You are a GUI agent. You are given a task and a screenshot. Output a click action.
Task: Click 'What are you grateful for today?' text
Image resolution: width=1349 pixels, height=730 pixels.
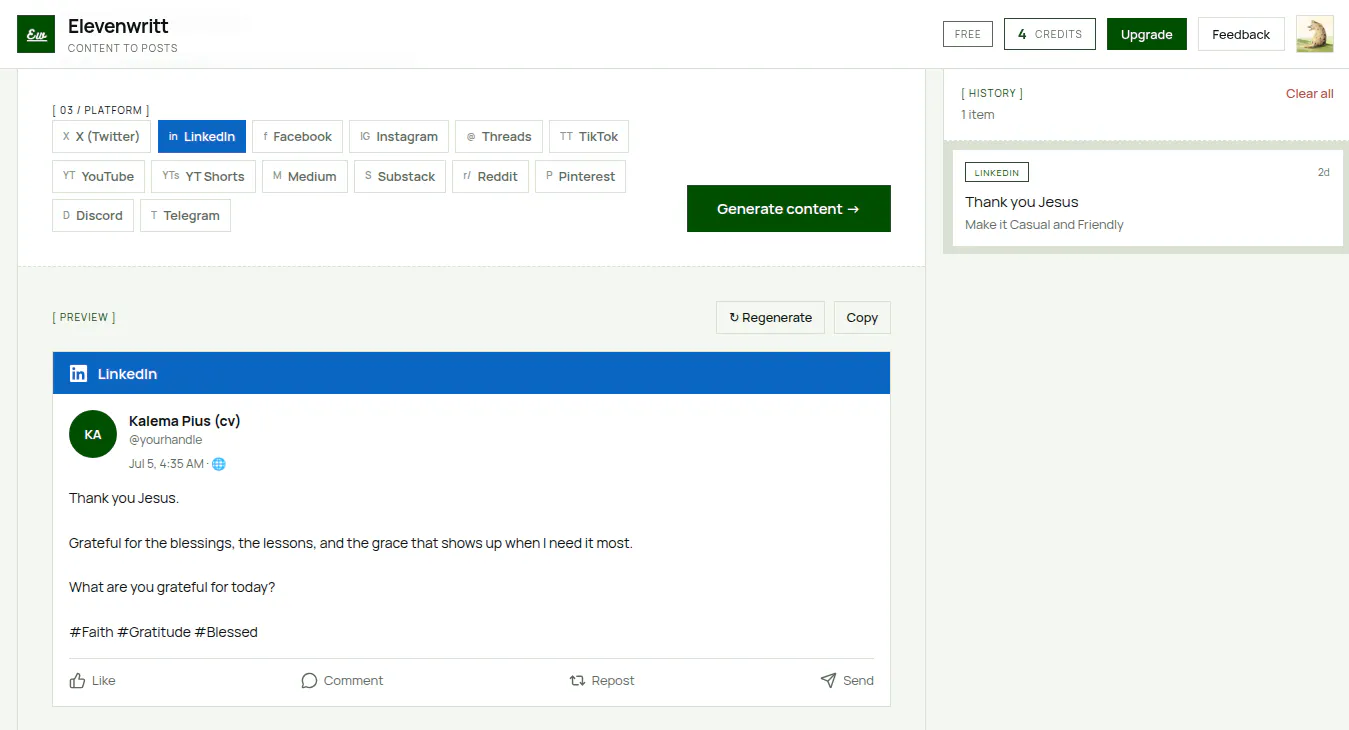pos(172,588)
